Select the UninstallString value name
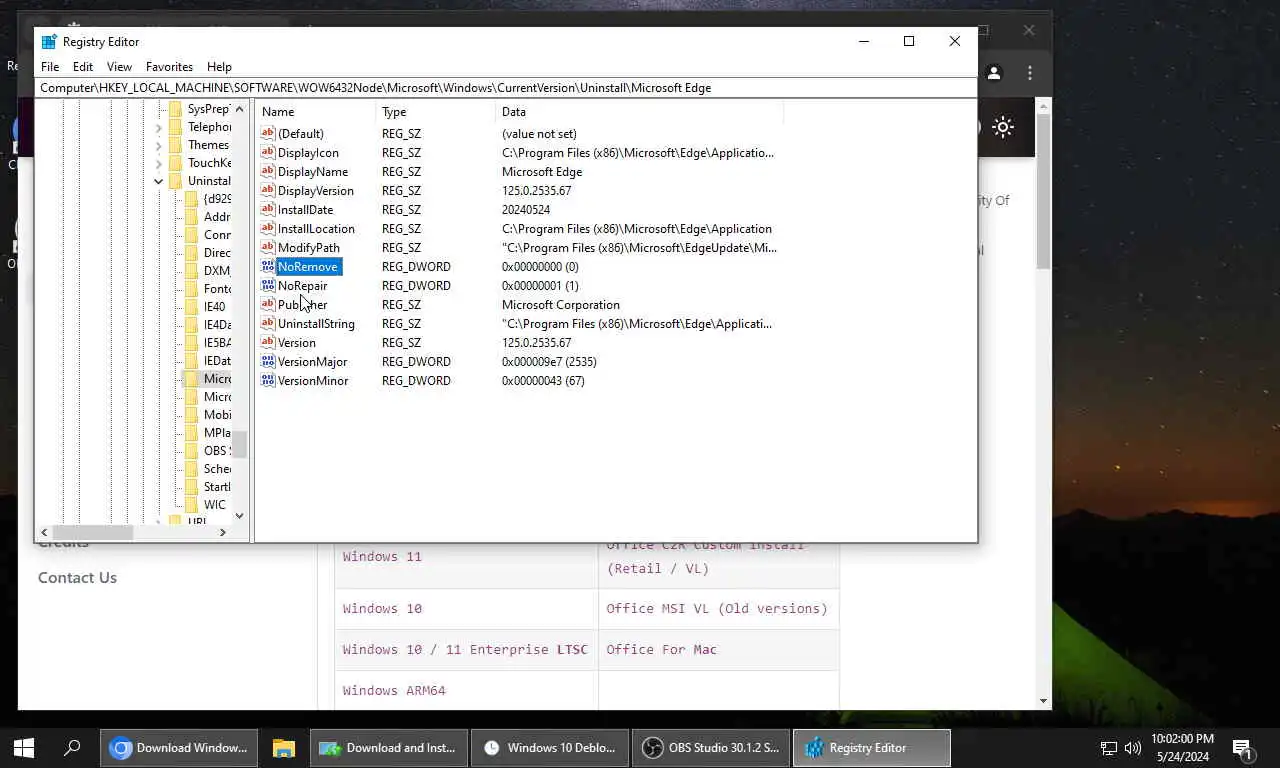This screenshot has height=768, width=1280. 316,324
